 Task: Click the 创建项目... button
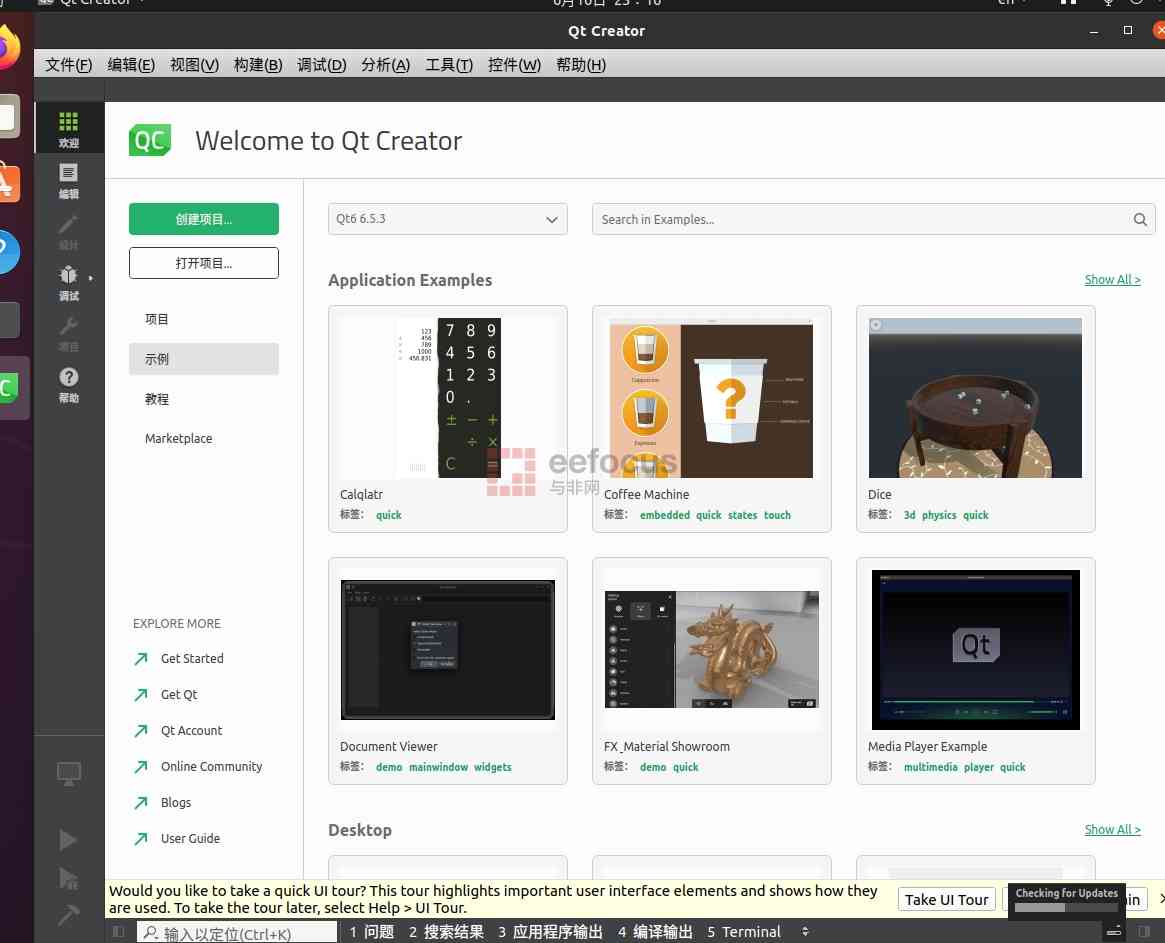[204, 220]
